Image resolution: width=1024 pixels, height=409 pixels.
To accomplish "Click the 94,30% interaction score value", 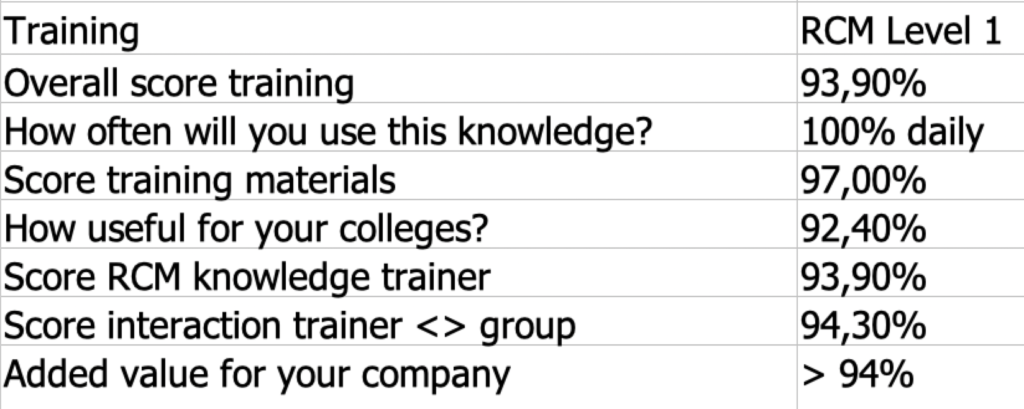I will (x=863, y=325).
